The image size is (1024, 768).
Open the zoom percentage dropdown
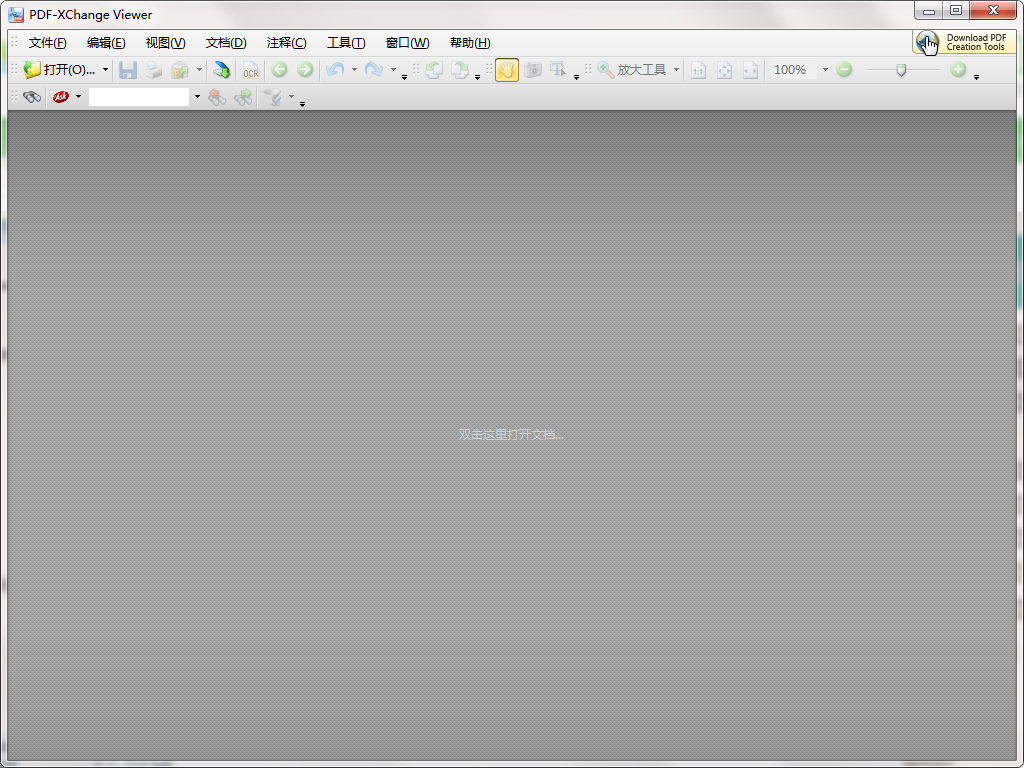point(824,70)
